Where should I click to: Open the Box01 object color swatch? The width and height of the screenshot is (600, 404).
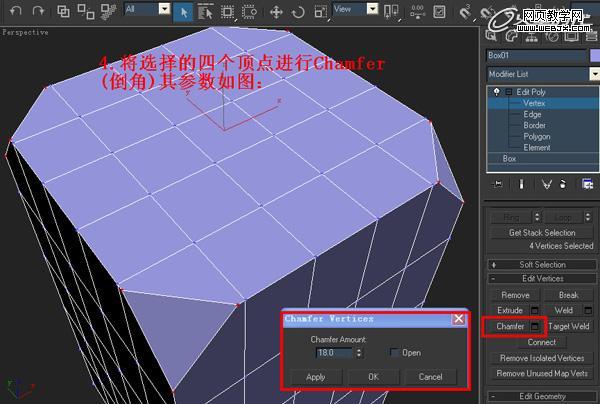595,55
